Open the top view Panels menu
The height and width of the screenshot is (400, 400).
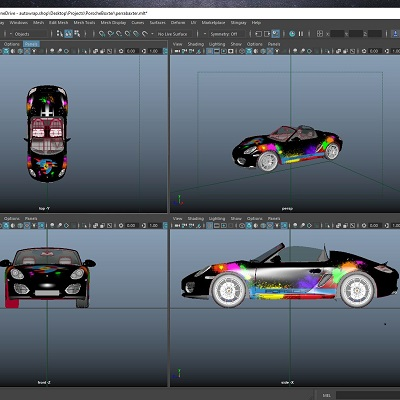point(31,44)
